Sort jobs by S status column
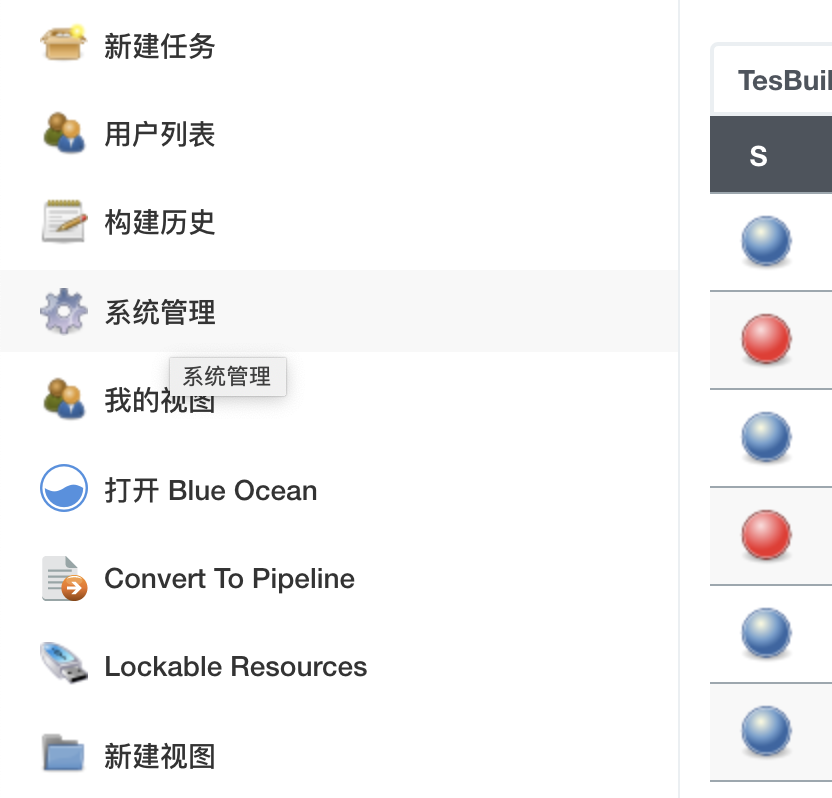Screen dimensions: 832x798 (759, 156)
